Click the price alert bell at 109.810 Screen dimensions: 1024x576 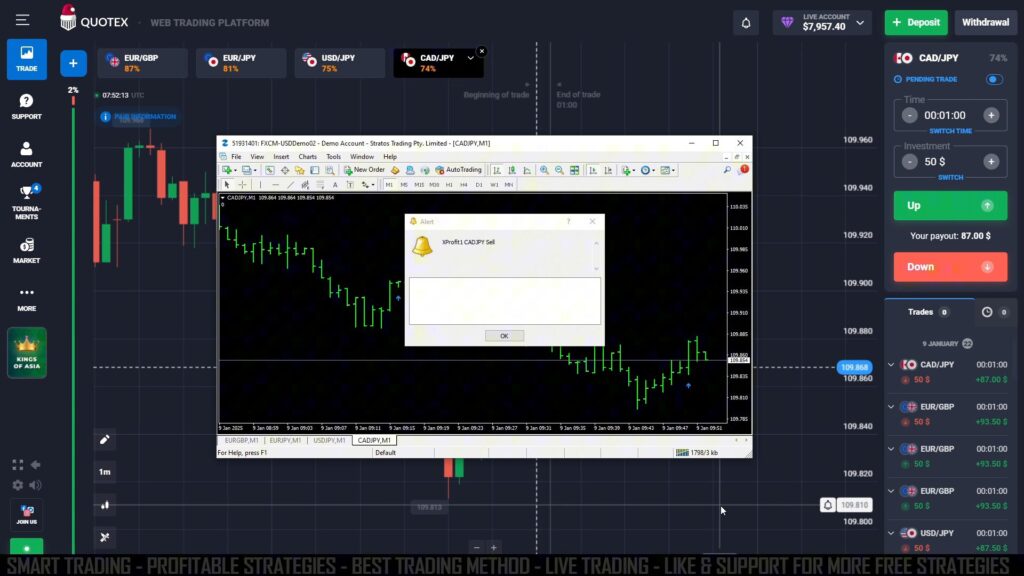click(x=827, y=505)
